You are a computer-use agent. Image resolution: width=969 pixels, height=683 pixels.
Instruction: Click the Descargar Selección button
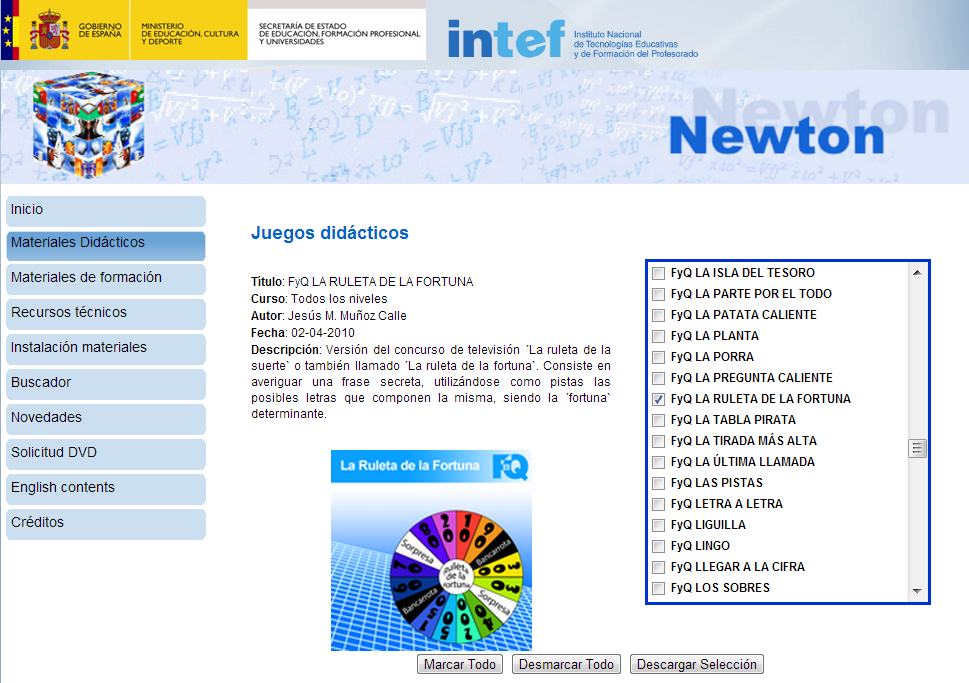coord(696,664)
